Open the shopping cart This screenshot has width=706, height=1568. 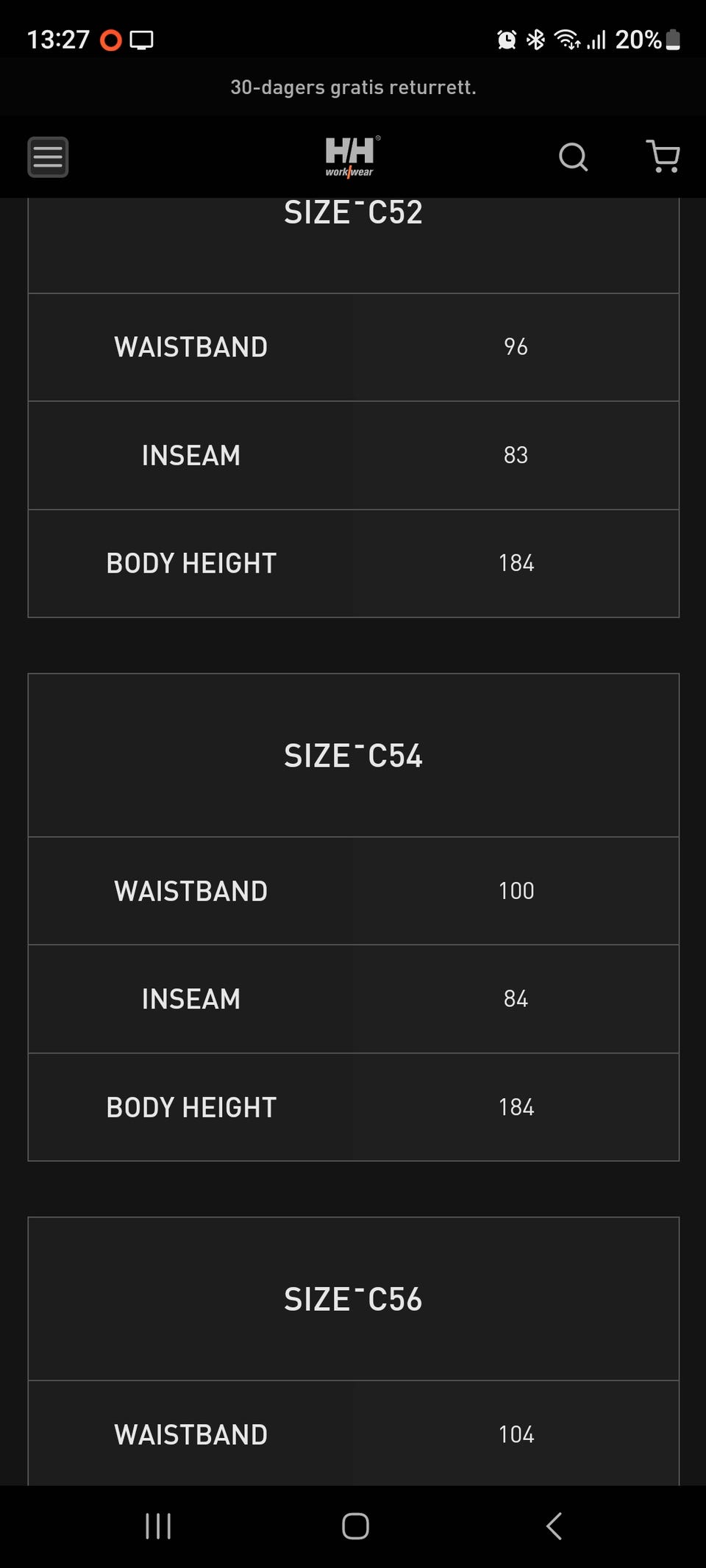[663, 157]
